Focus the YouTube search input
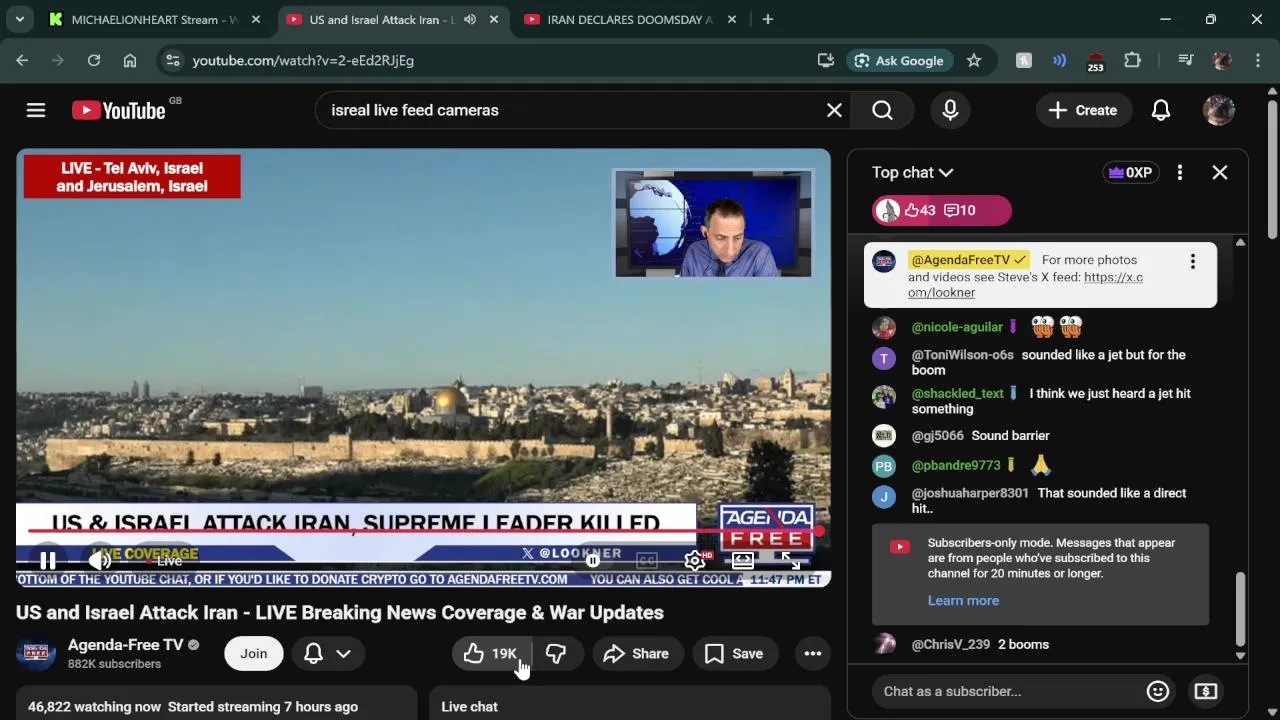Screen dimensions: 1280x720 coord(570,110)
